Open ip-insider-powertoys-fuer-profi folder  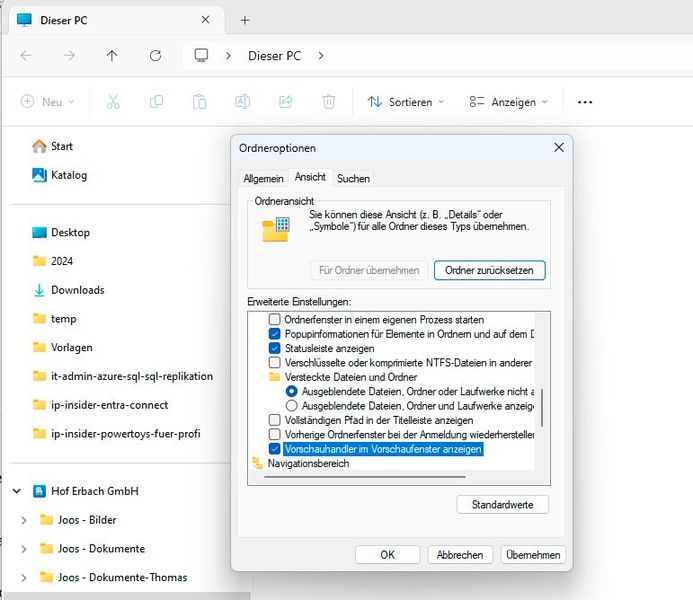tap(116, 433)
